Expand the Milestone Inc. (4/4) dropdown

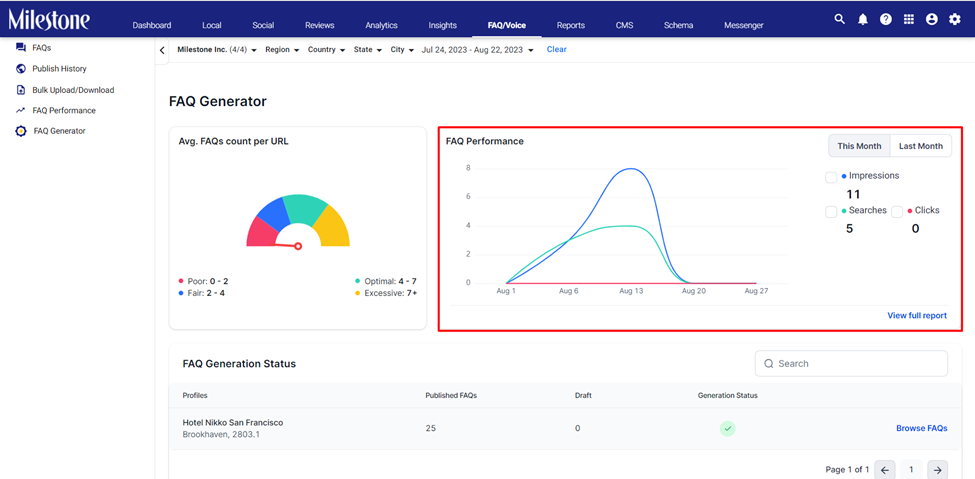click(217, 50)
